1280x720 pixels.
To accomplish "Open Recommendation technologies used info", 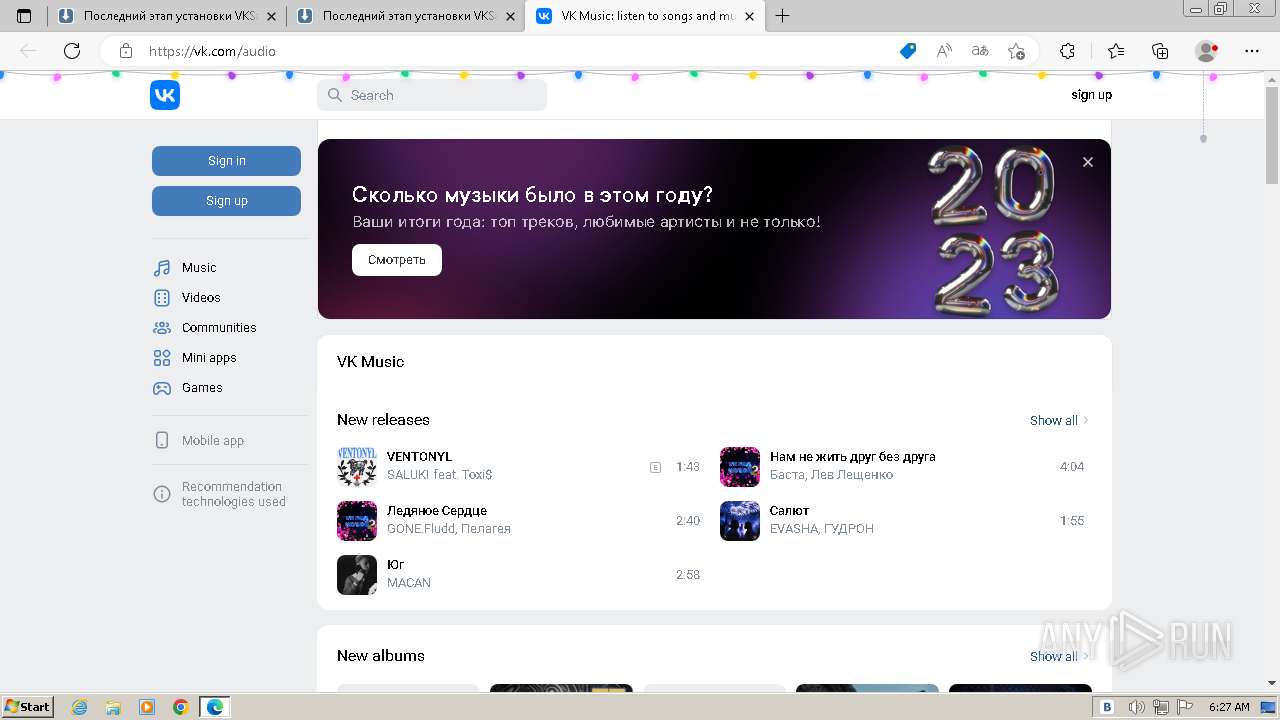I will [233, 494].
